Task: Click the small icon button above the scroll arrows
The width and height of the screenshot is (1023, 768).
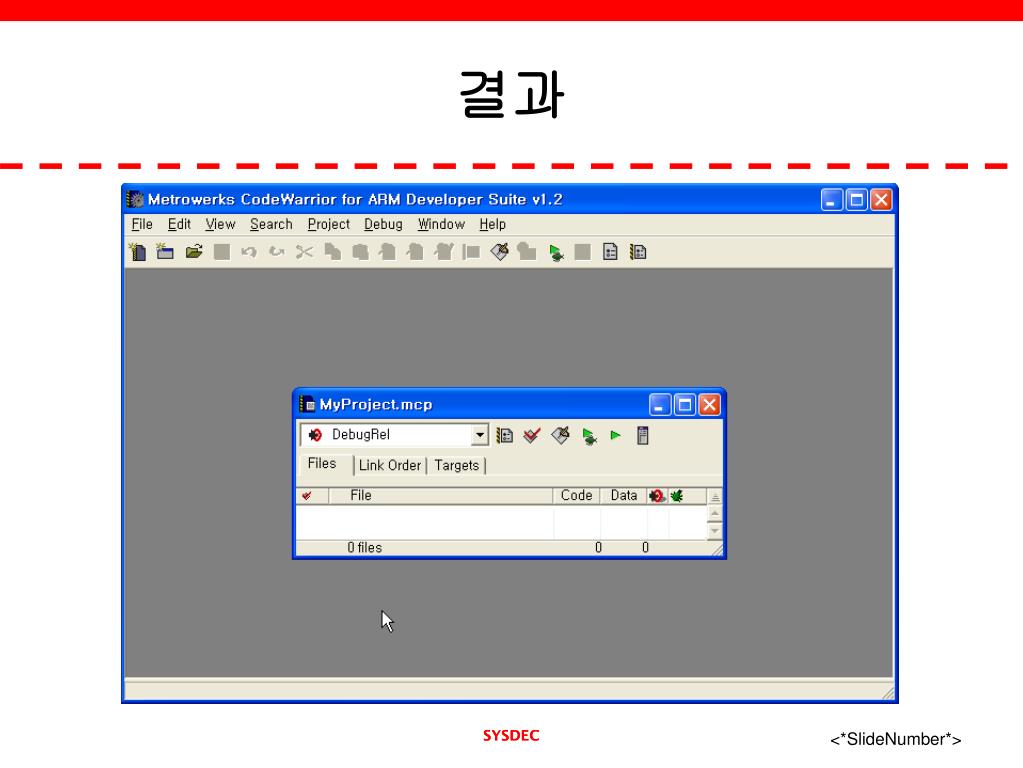Action: pyautogui.click(x=715, y=497)
